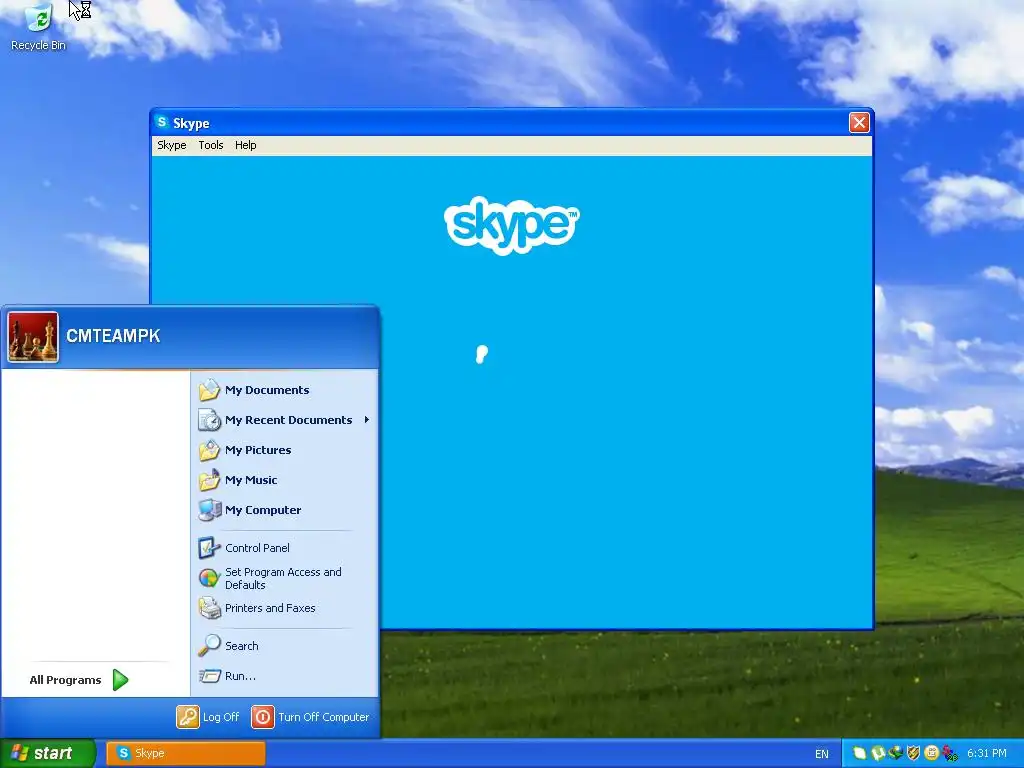Choose the Search label in Start menu
The width and height of the screenshot is (1024, 768).
242,646
